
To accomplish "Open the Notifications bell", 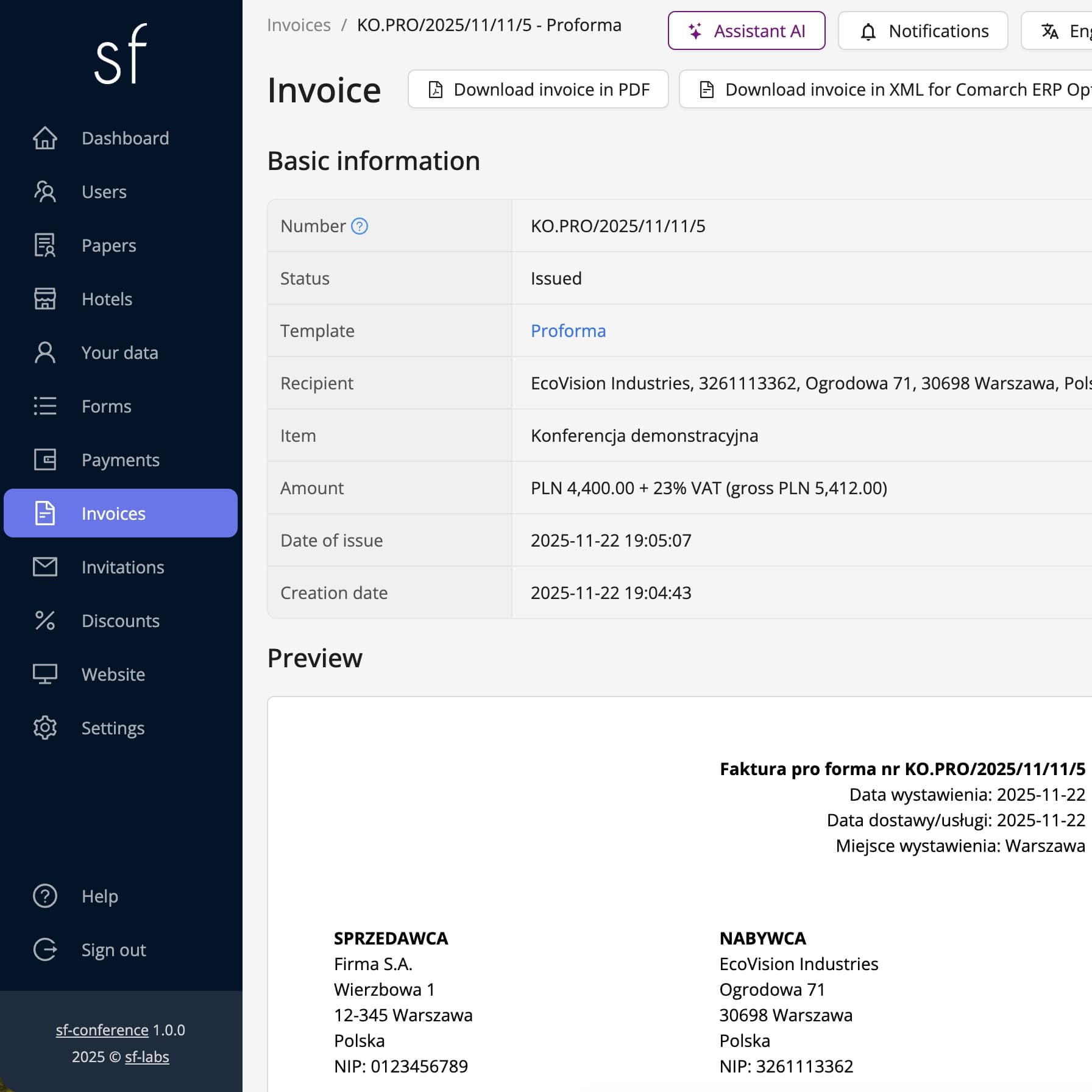I will coord(870,30).
